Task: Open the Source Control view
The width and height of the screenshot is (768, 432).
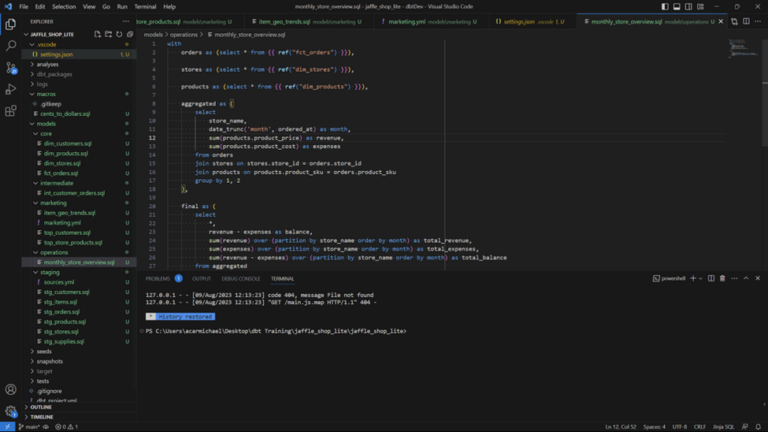Action: point(11,67)
